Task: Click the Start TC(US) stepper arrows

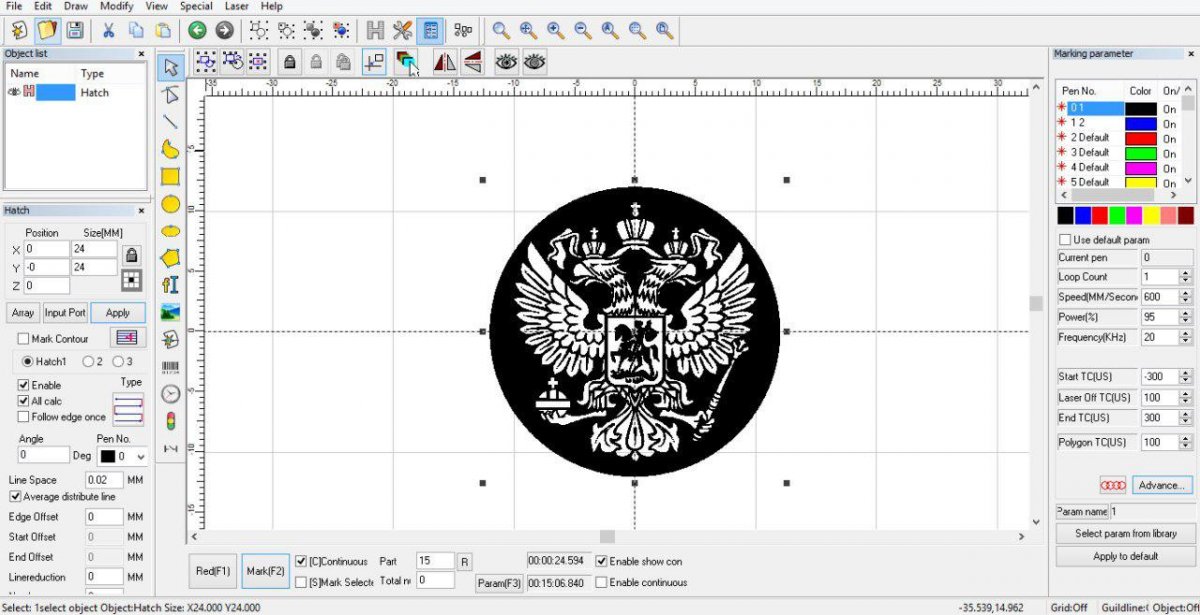Action: (1186, 377)
